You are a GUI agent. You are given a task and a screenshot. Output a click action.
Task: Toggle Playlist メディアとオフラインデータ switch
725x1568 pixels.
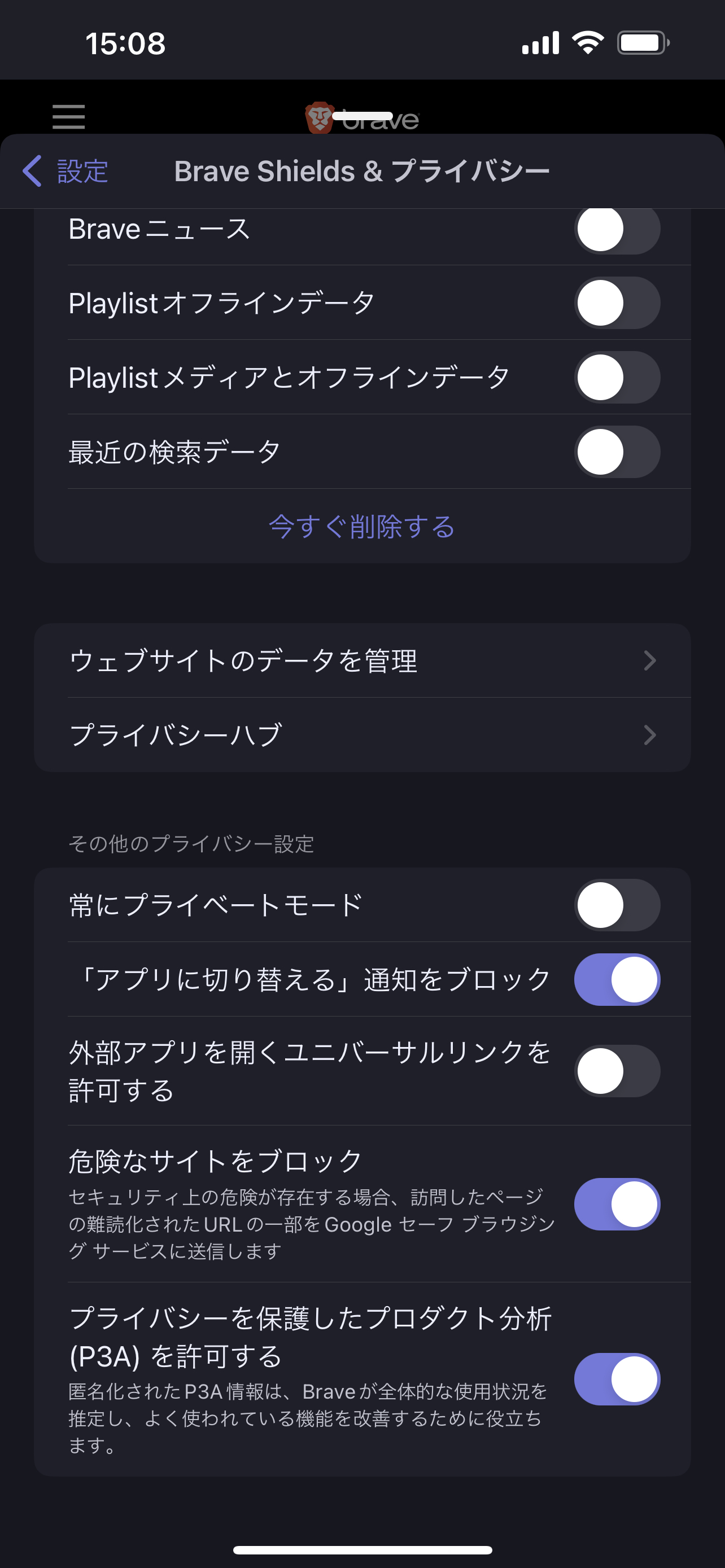coord(617,378)
